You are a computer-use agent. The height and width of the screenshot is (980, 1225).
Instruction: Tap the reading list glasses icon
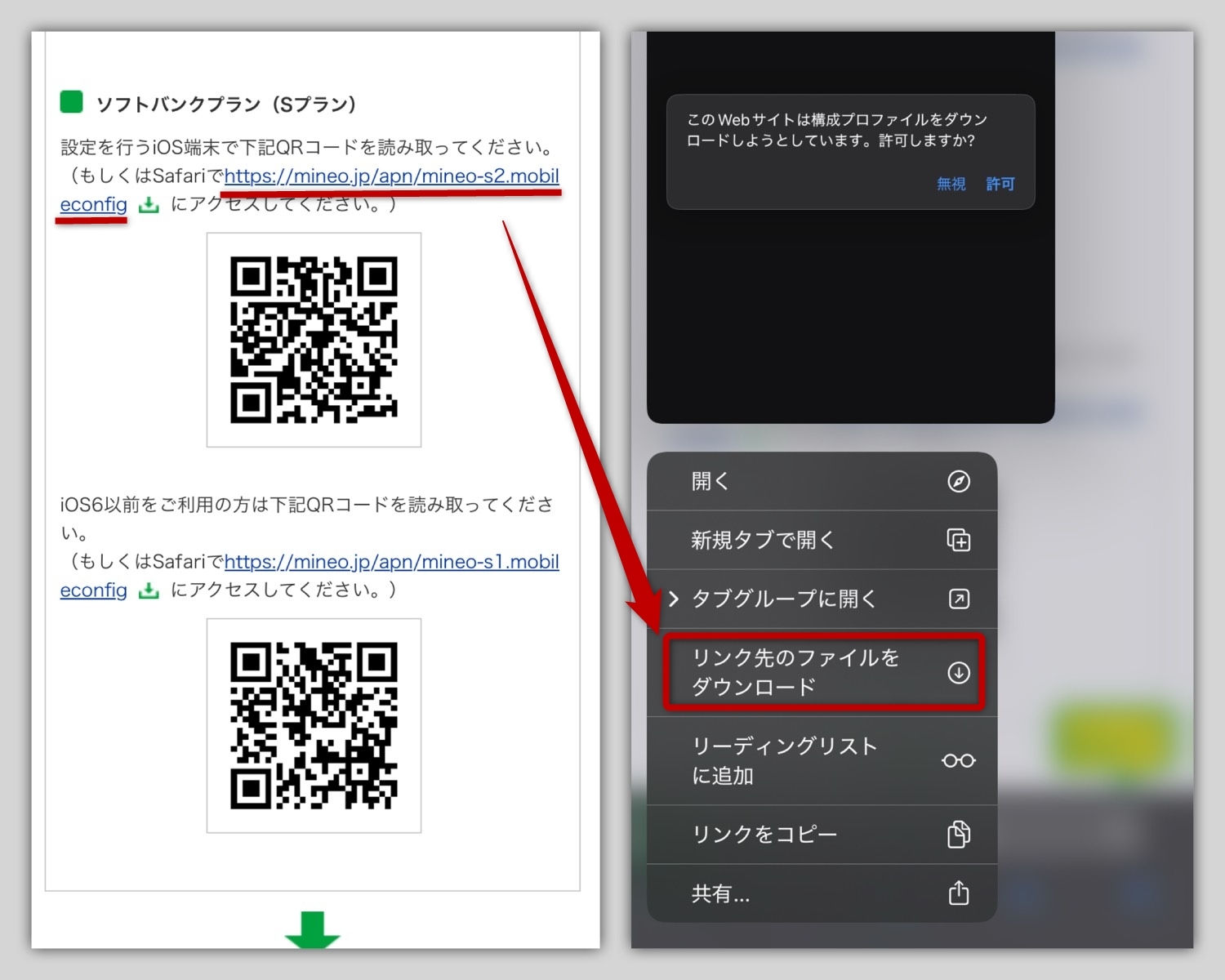958,760
